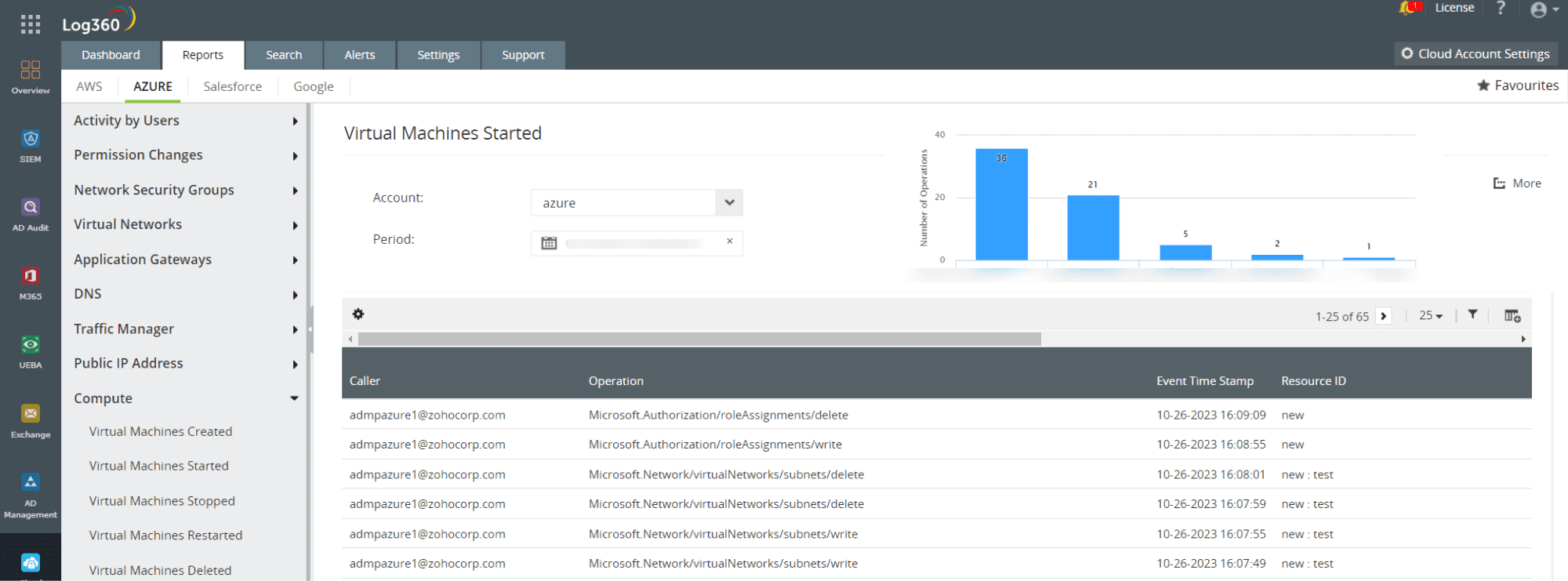Switch to the Settings tab
This screenshot has height=581, width=1568.
438,55
